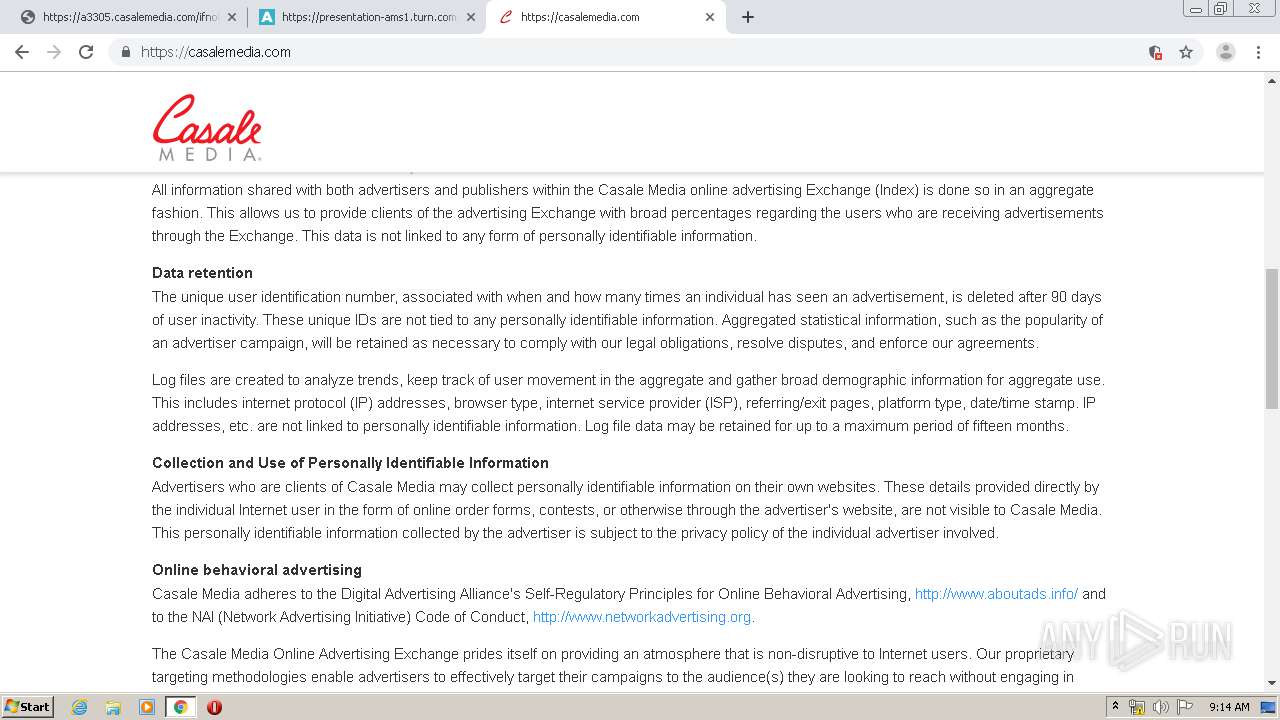
Task: Close the a3305.casalemedia.com tab
Action: pos(232,17)
